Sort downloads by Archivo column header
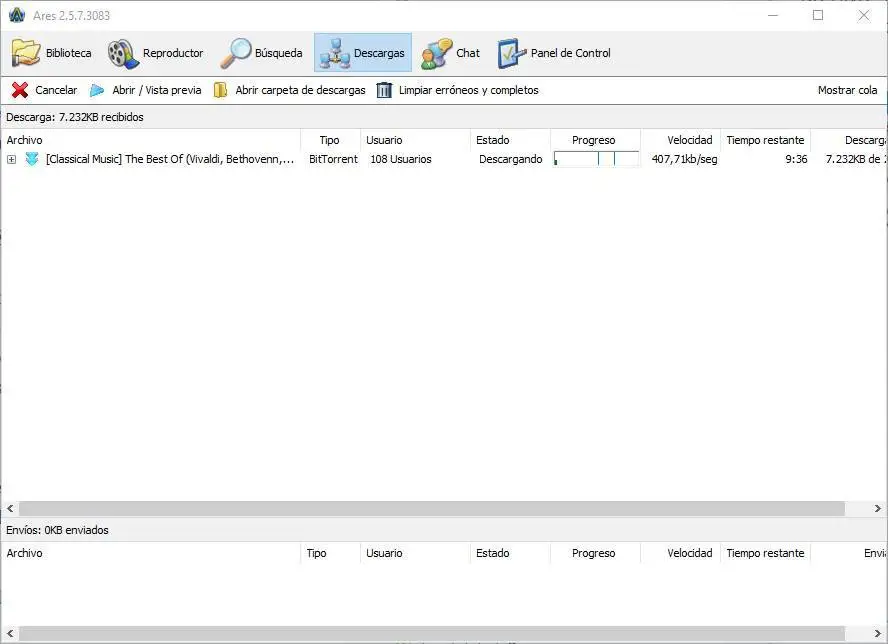This screenshot has width=888, height=644. tap(151, 140)
